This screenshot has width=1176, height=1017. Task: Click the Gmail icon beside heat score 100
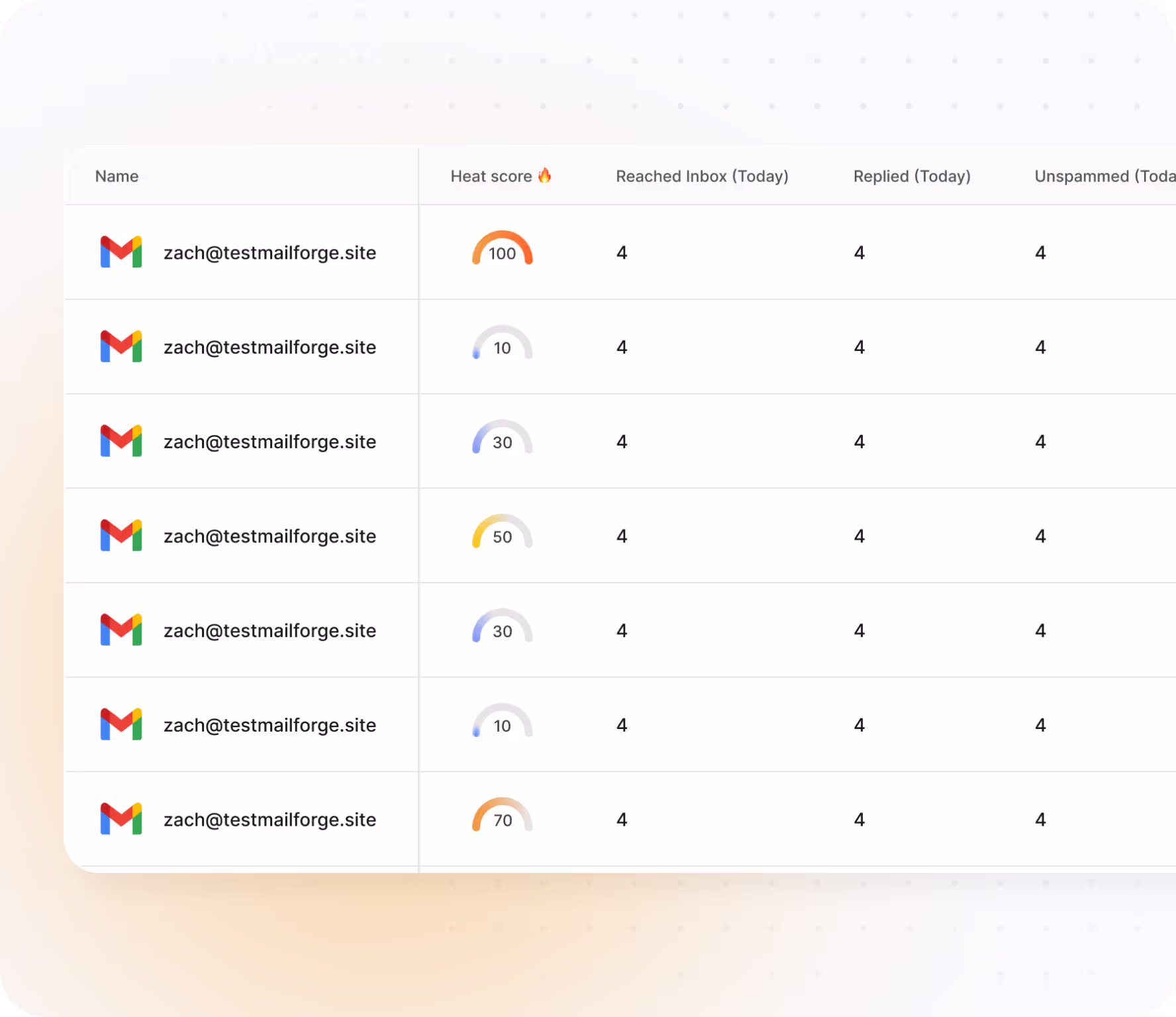(121, 252)
